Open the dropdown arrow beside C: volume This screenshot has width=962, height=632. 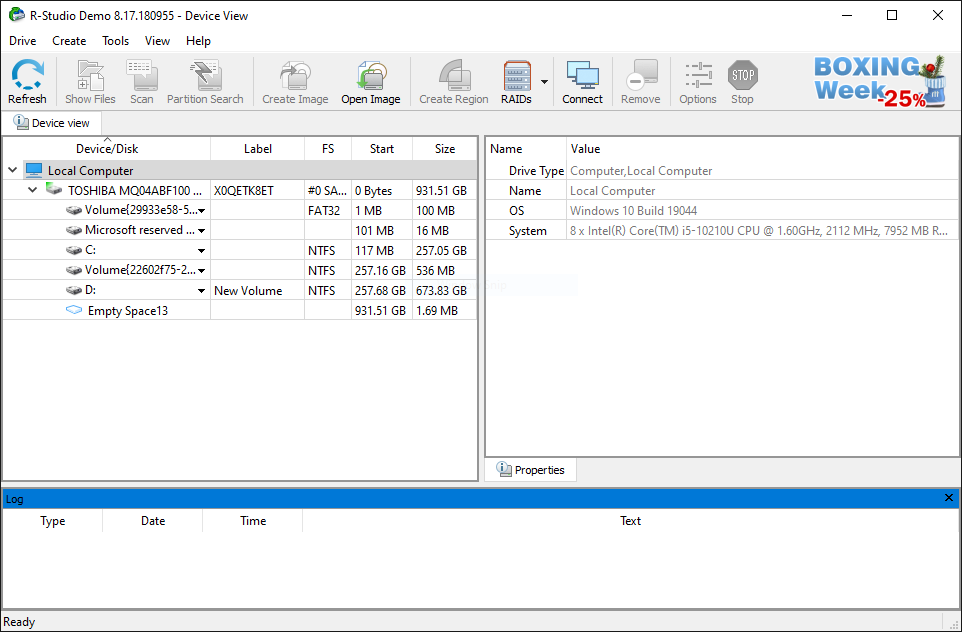click(201, 251)
